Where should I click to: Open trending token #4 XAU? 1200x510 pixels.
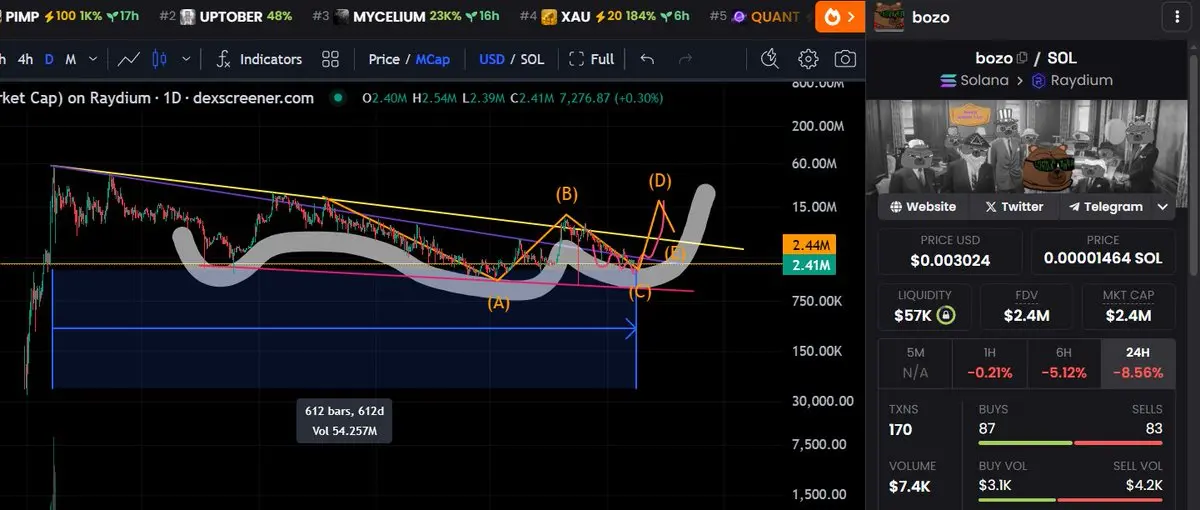coord(604,17)
